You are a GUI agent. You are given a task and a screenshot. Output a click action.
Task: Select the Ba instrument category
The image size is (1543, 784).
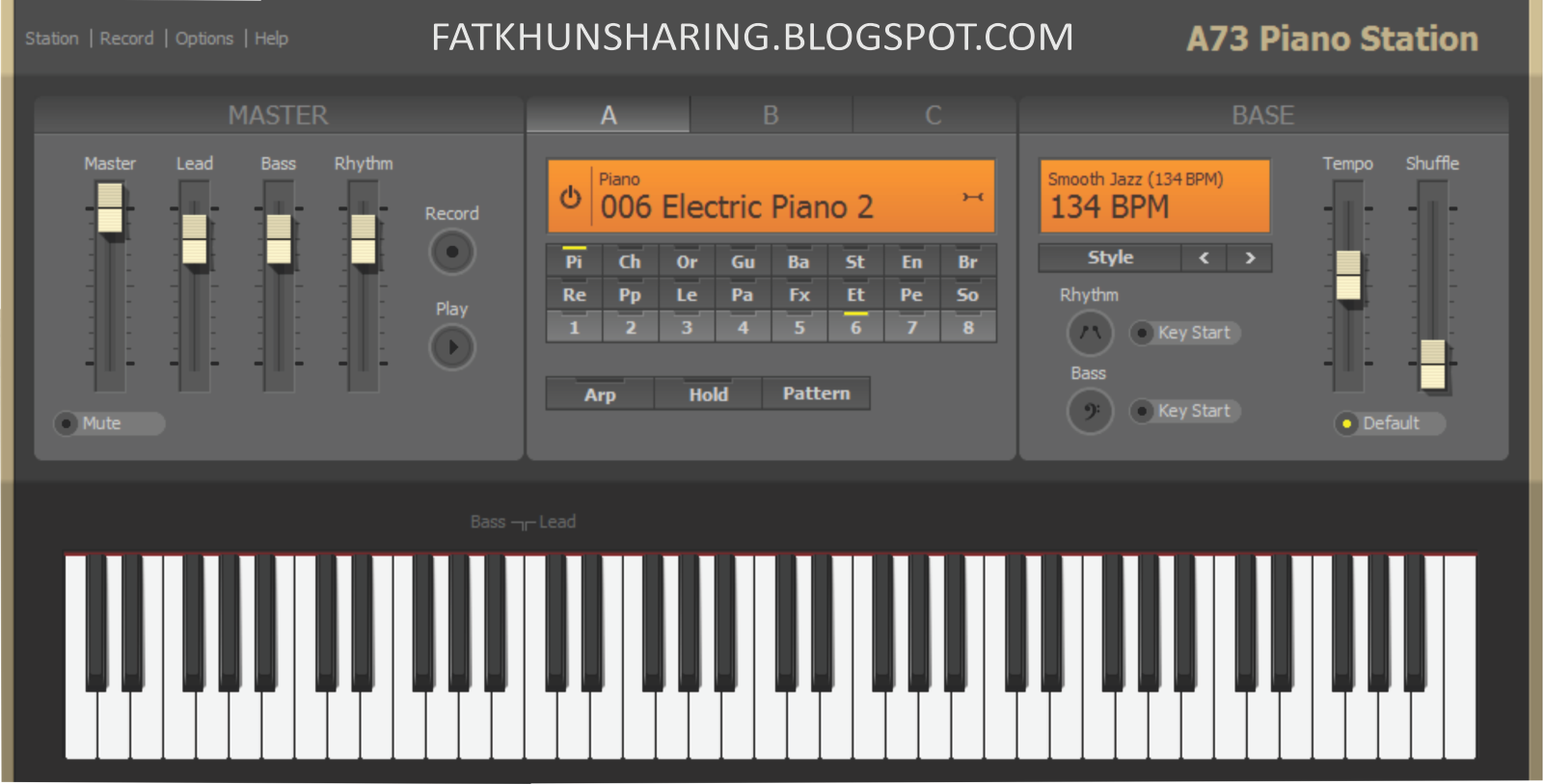[x=799, y=261]
